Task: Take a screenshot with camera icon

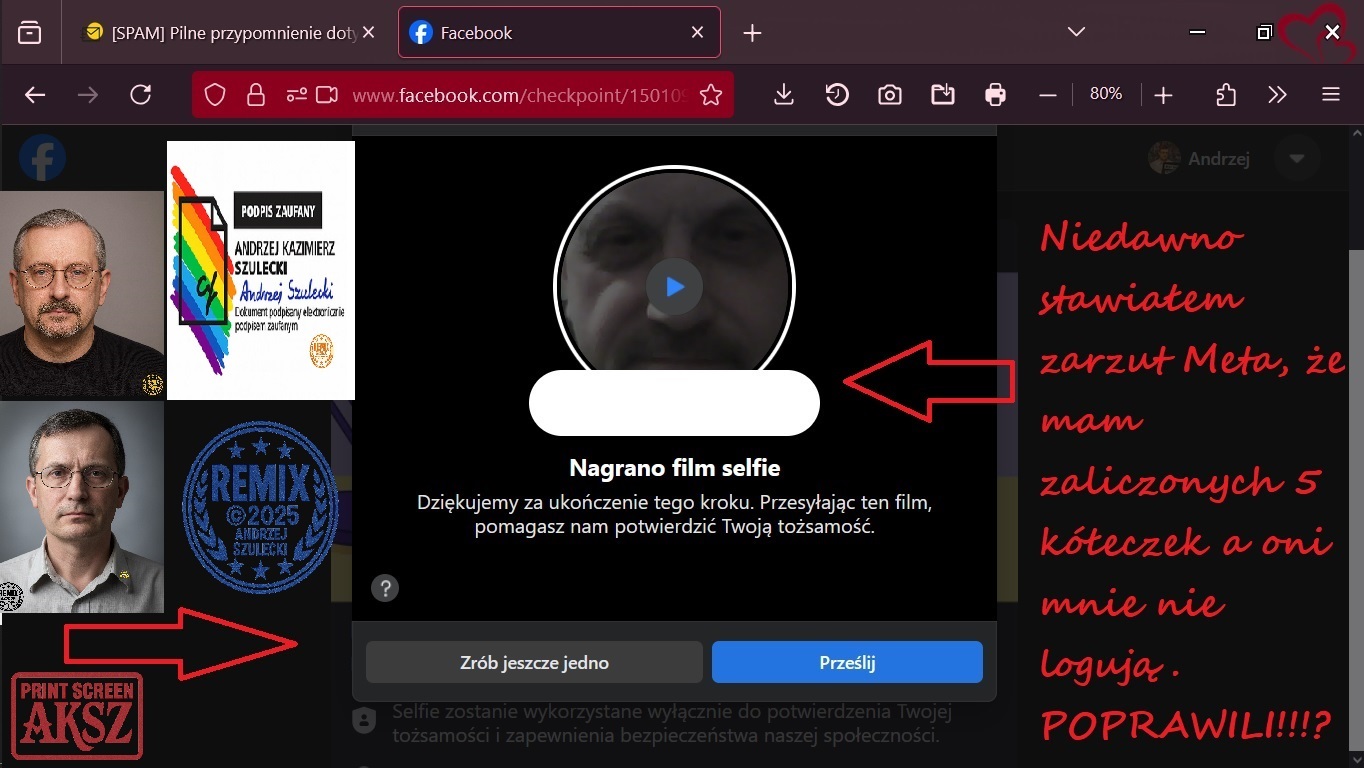Action: pos(889,95)
